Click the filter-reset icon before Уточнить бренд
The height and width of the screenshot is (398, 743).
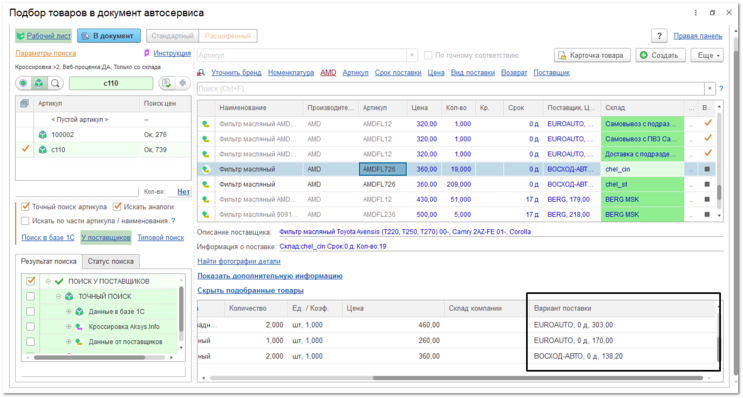tap(202, 72)
